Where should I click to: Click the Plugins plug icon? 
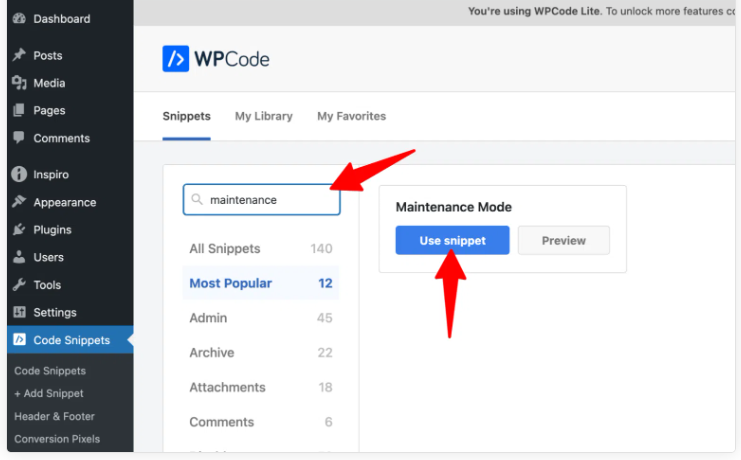(x=19, y=230)
